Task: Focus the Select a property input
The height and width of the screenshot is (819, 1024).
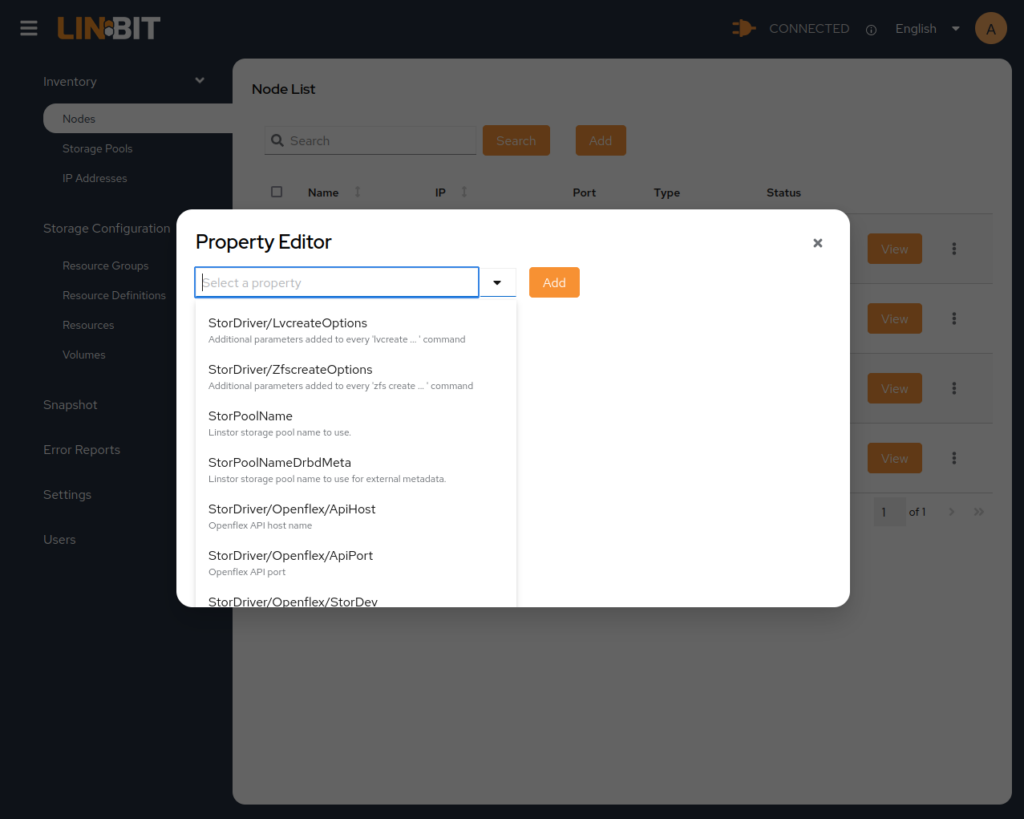Action: [336, 283]
